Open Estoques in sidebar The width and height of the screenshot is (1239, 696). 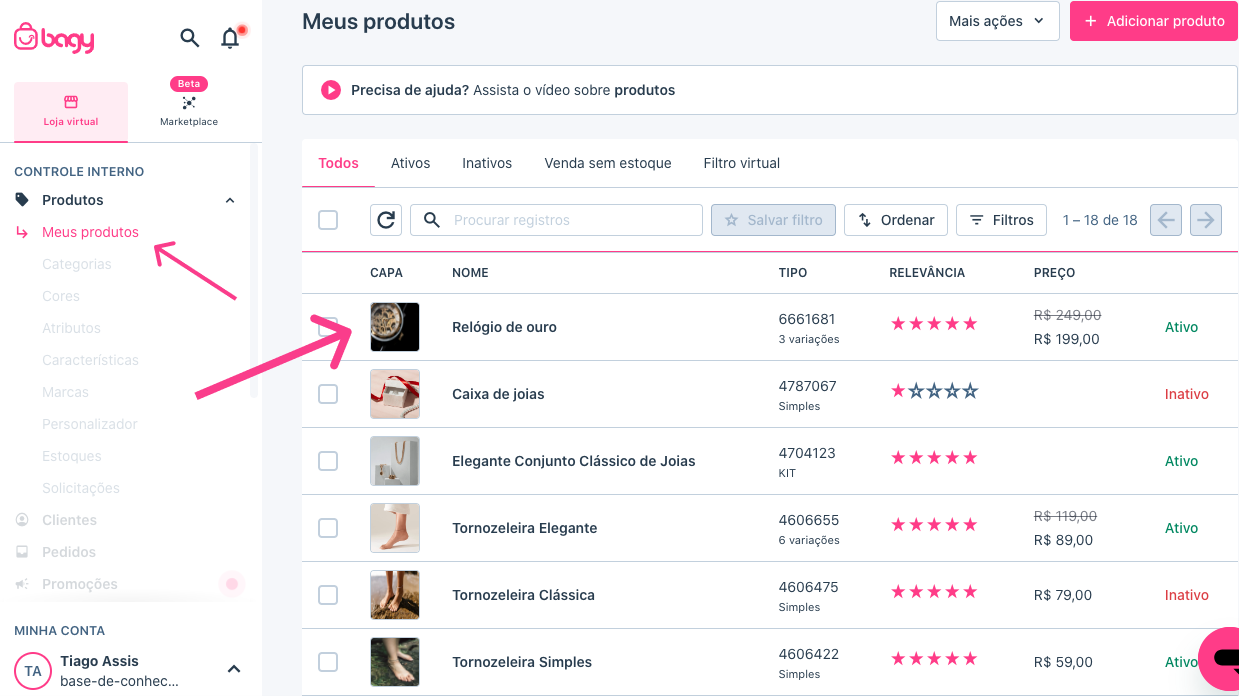tap(72, 456)
